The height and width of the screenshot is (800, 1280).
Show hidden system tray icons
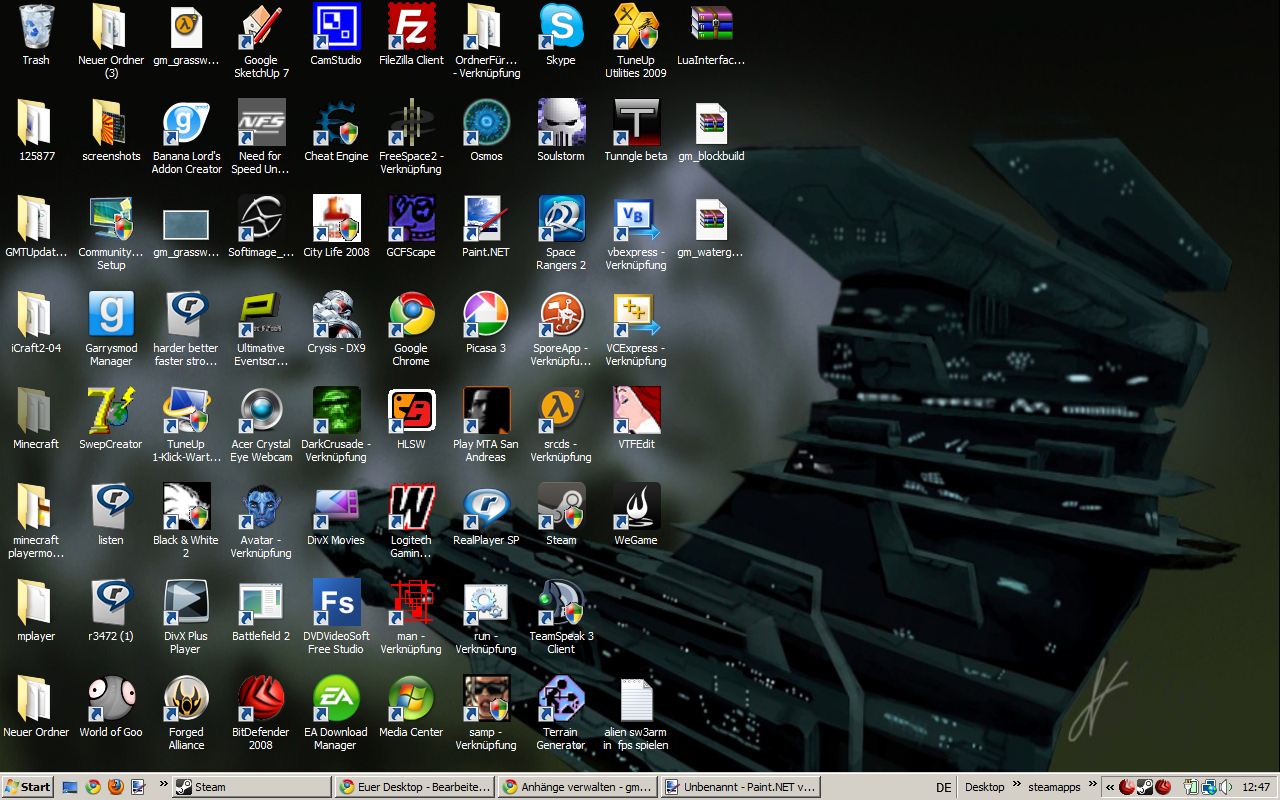[1109, 787]
